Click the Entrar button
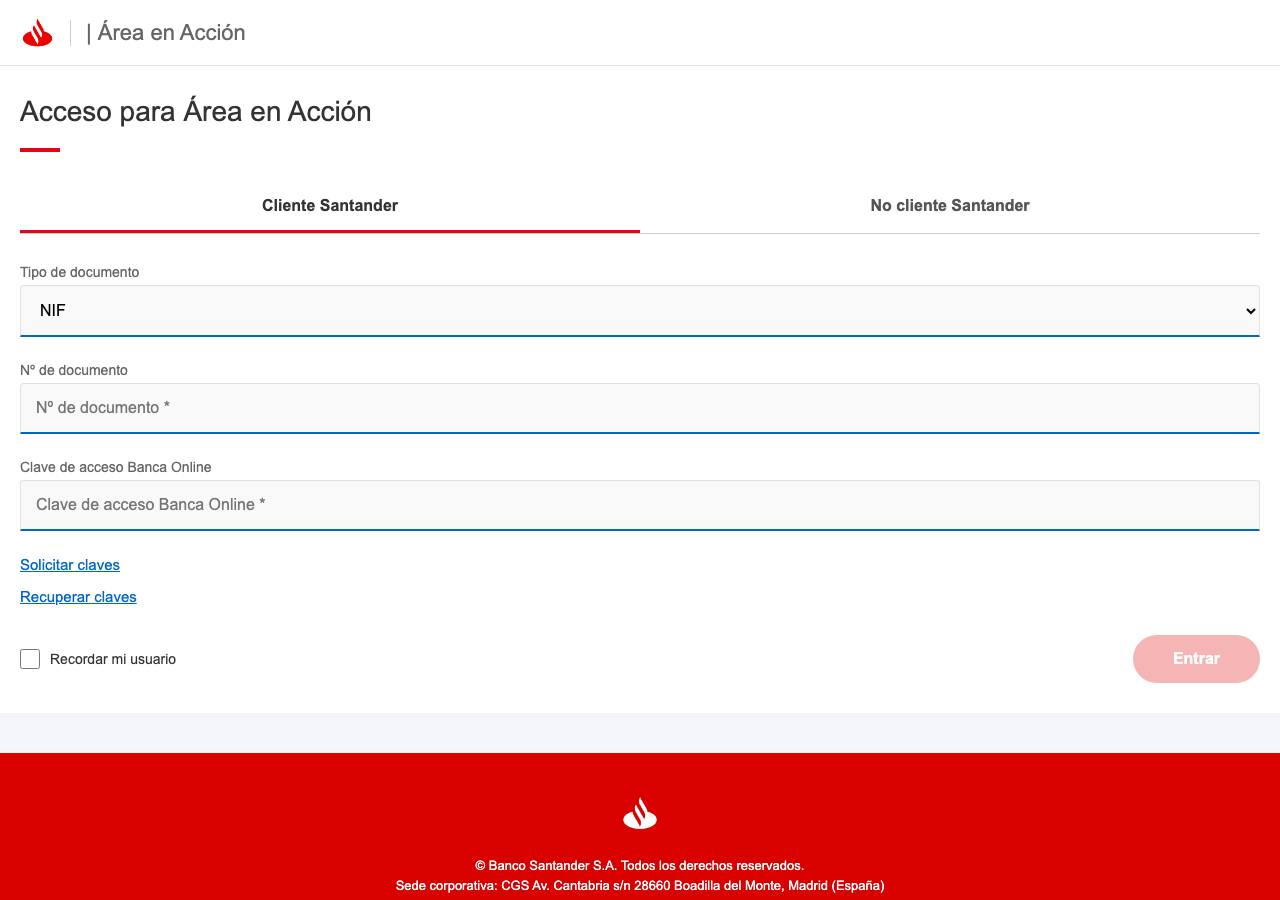This screenshot has height=900, width=1280. coord(1196,659)
